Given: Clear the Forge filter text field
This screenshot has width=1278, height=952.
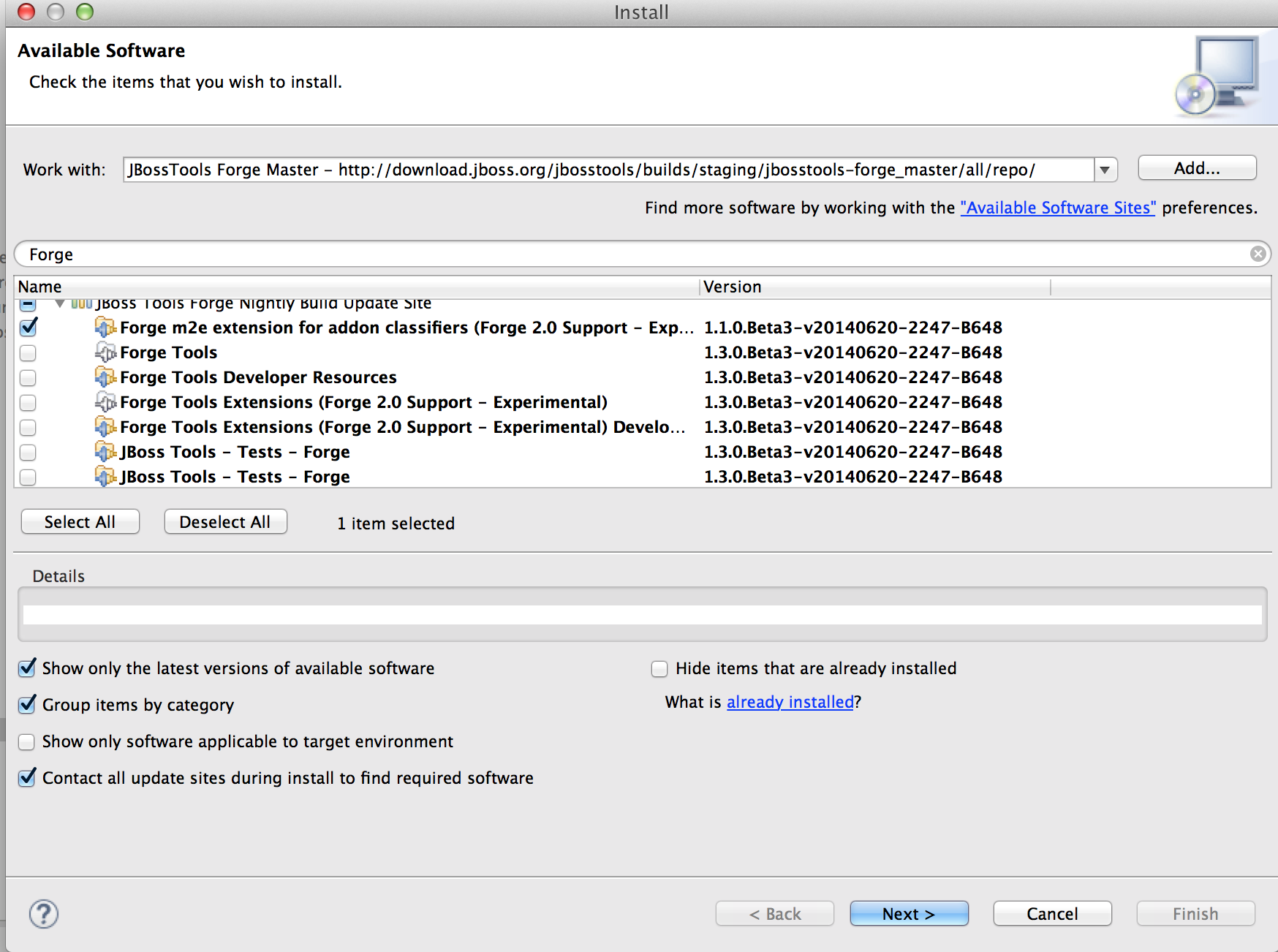Looking at the screenshot, I should tap(1258, 254).
